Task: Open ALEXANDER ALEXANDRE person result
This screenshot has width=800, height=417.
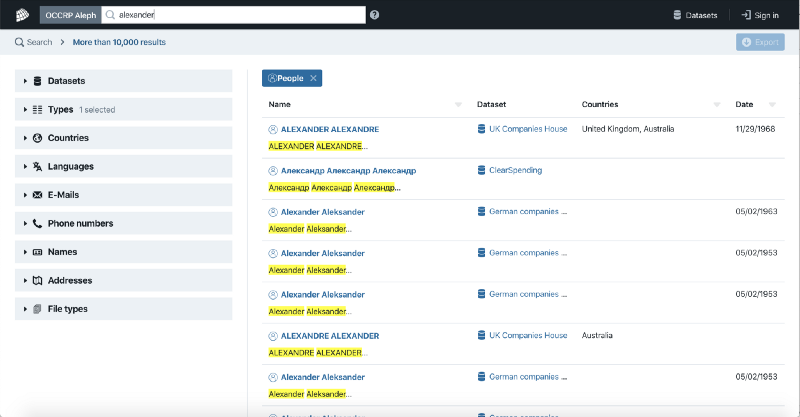Action: 330,129
